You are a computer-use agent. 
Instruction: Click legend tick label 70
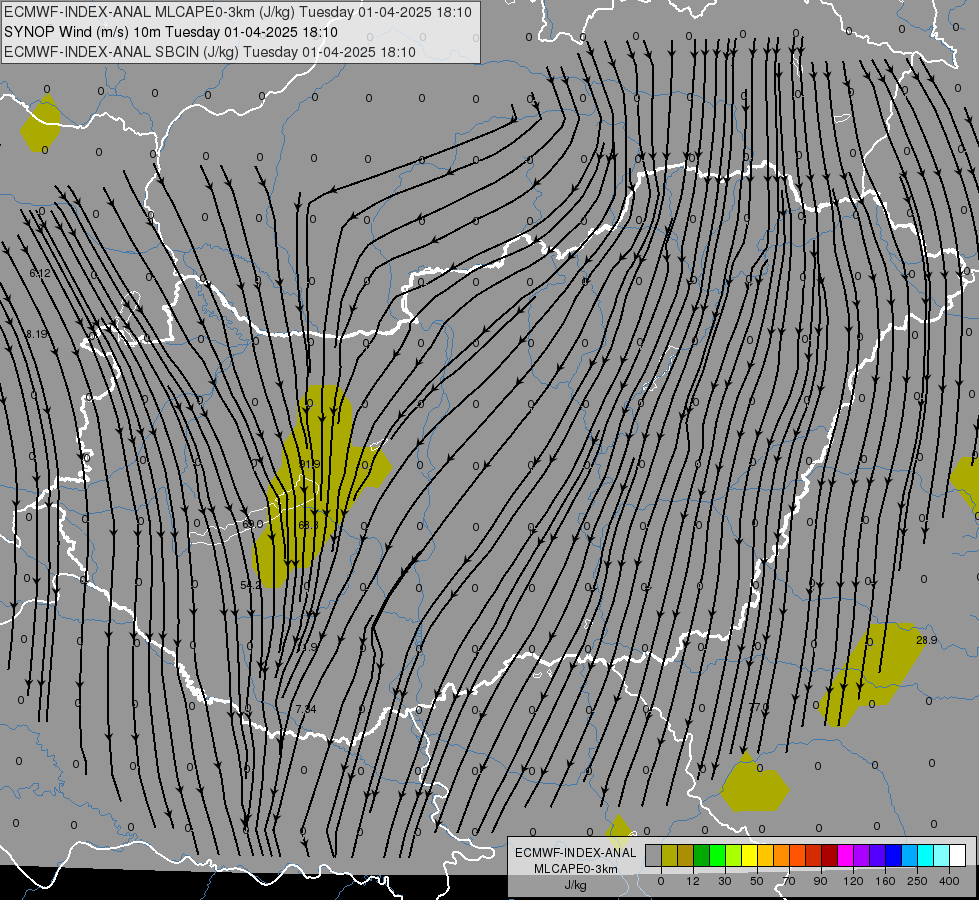tap(789, 881)
